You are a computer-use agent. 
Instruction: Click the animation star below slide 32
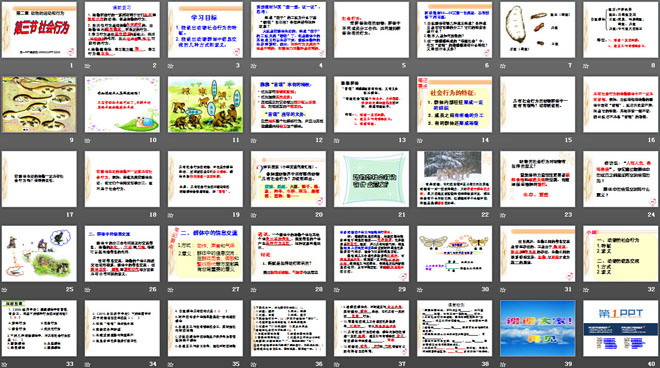(586, 290)
